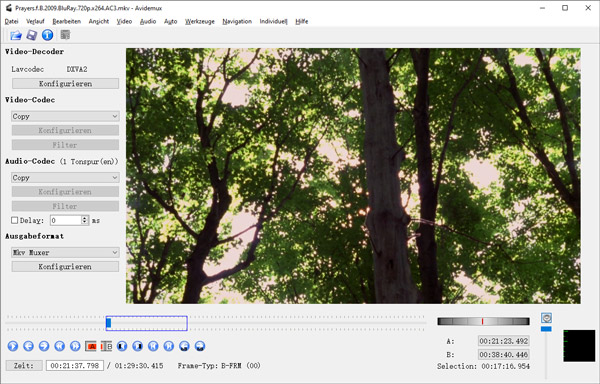Image resolution: width=600 pixels, height=384 pixels.
Task: Open the Hilfe menu
Action: 302,21
